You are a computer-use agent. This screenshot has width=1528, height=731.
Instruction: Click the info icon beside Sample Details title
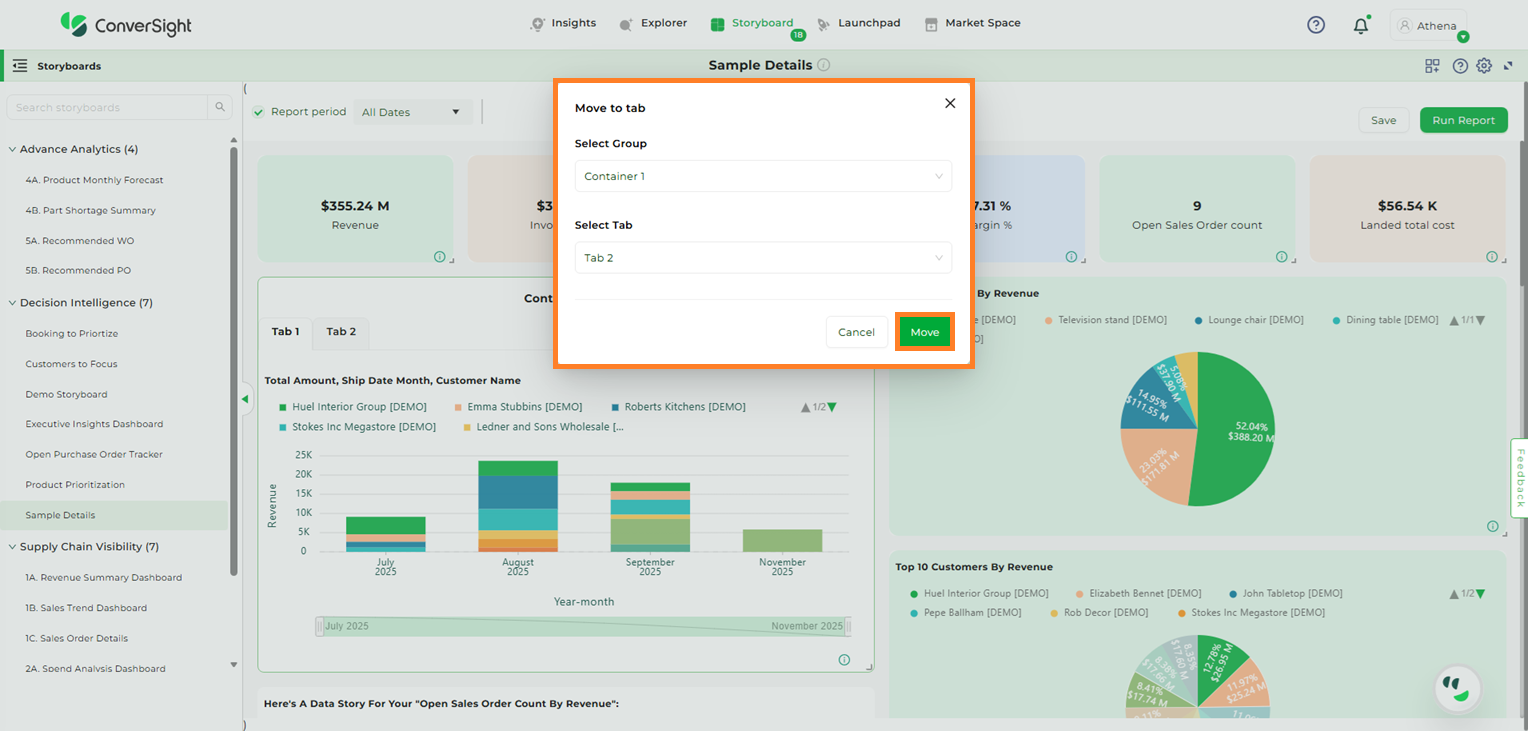point(823,65)
